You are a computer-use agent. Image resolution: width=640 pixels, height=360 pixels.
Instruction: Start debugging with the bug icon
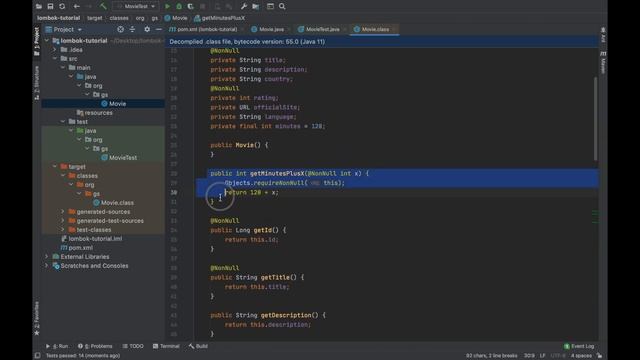[x=179, y=7]
